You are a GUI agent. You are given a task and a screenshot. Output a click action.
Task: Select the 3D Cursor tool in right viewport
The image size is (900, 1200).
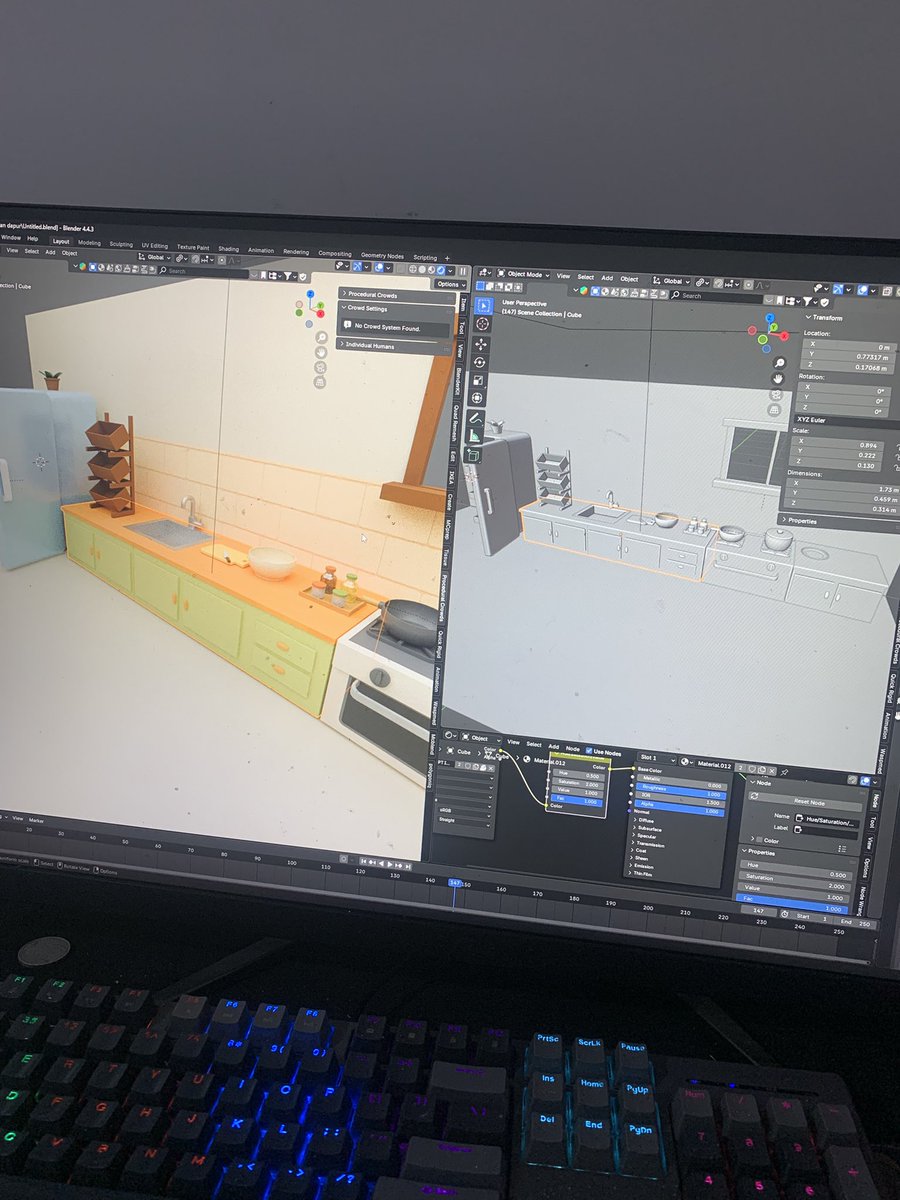[x=482, y=324]
